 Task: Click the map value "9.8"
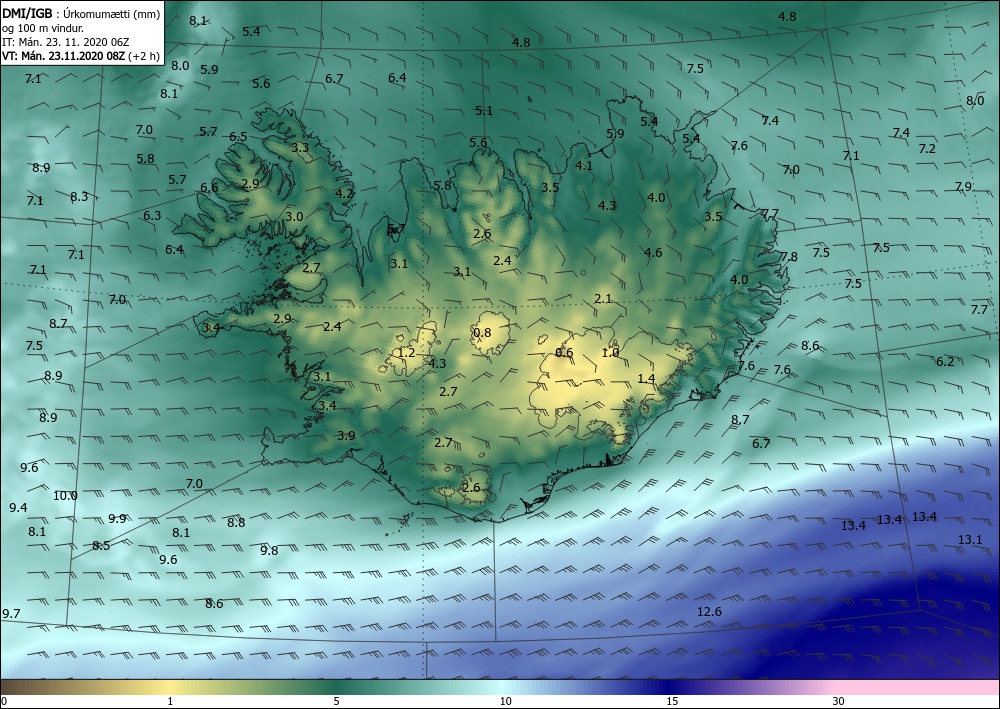[269, 550]
